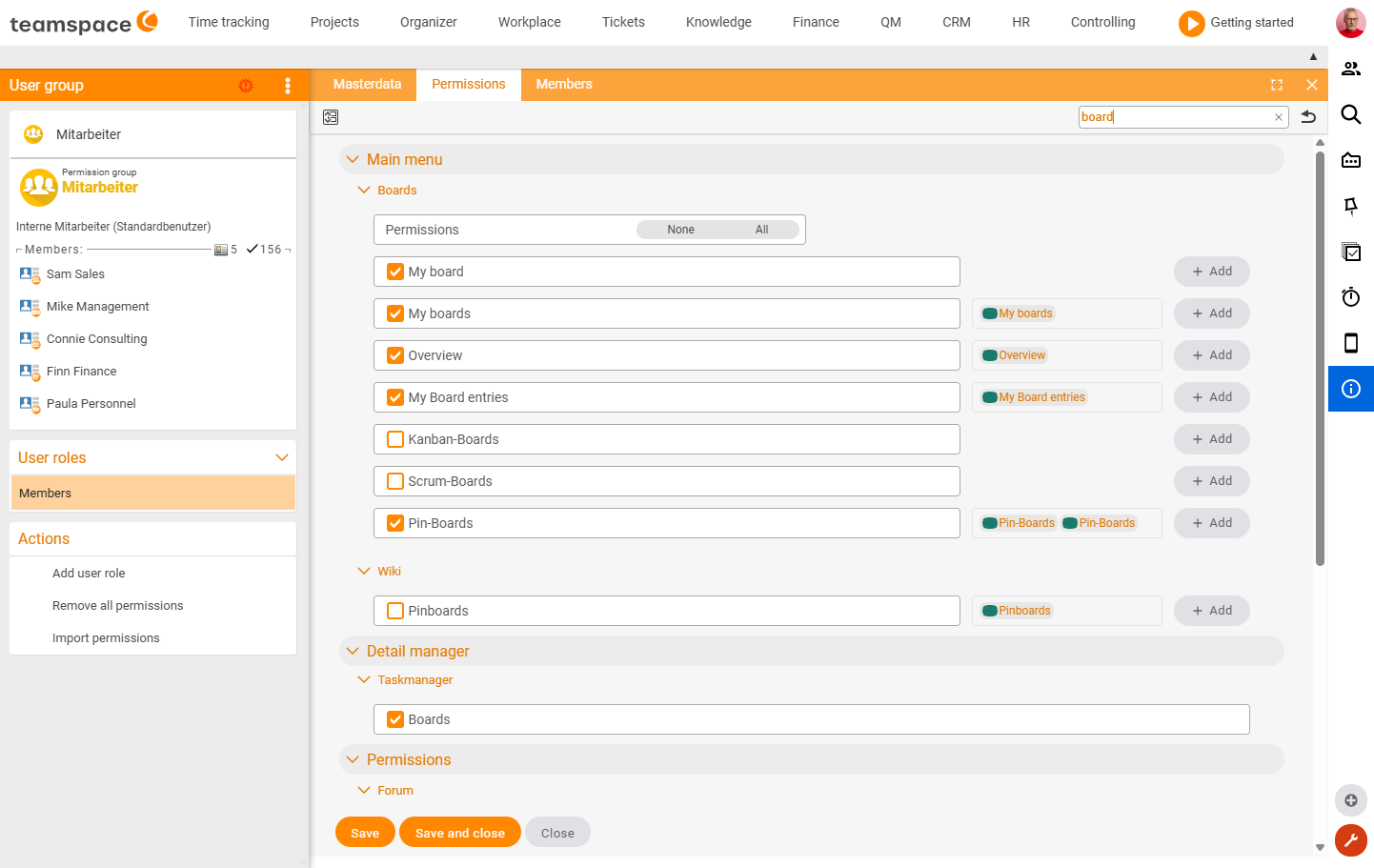This screenshot has width=1374, height=868.
Task: Clear the board search field with X
Action: [x=1279, y=117]
